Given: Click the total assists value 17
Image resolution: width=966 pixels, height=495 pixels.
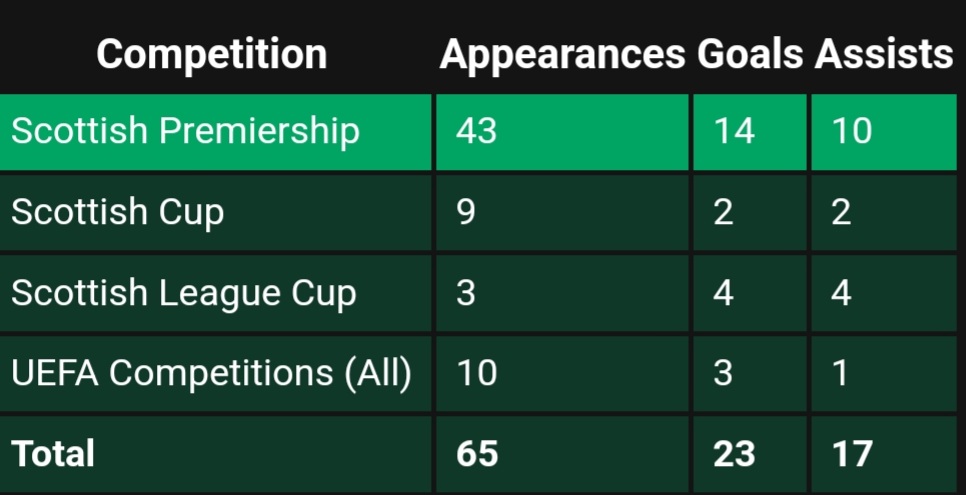Looking at the screenshot, I should [x=852, y=454].
